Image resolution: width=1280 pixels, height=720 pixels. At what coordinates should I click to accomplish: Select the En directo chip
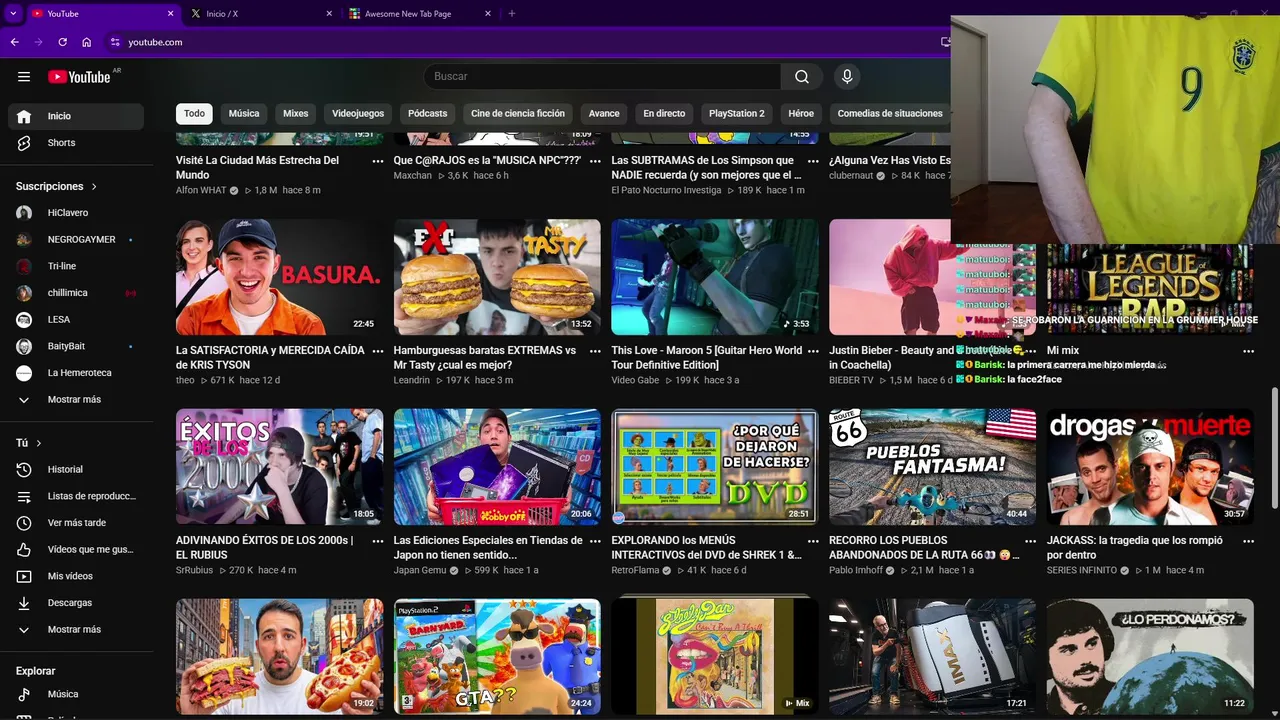point(664,113)
